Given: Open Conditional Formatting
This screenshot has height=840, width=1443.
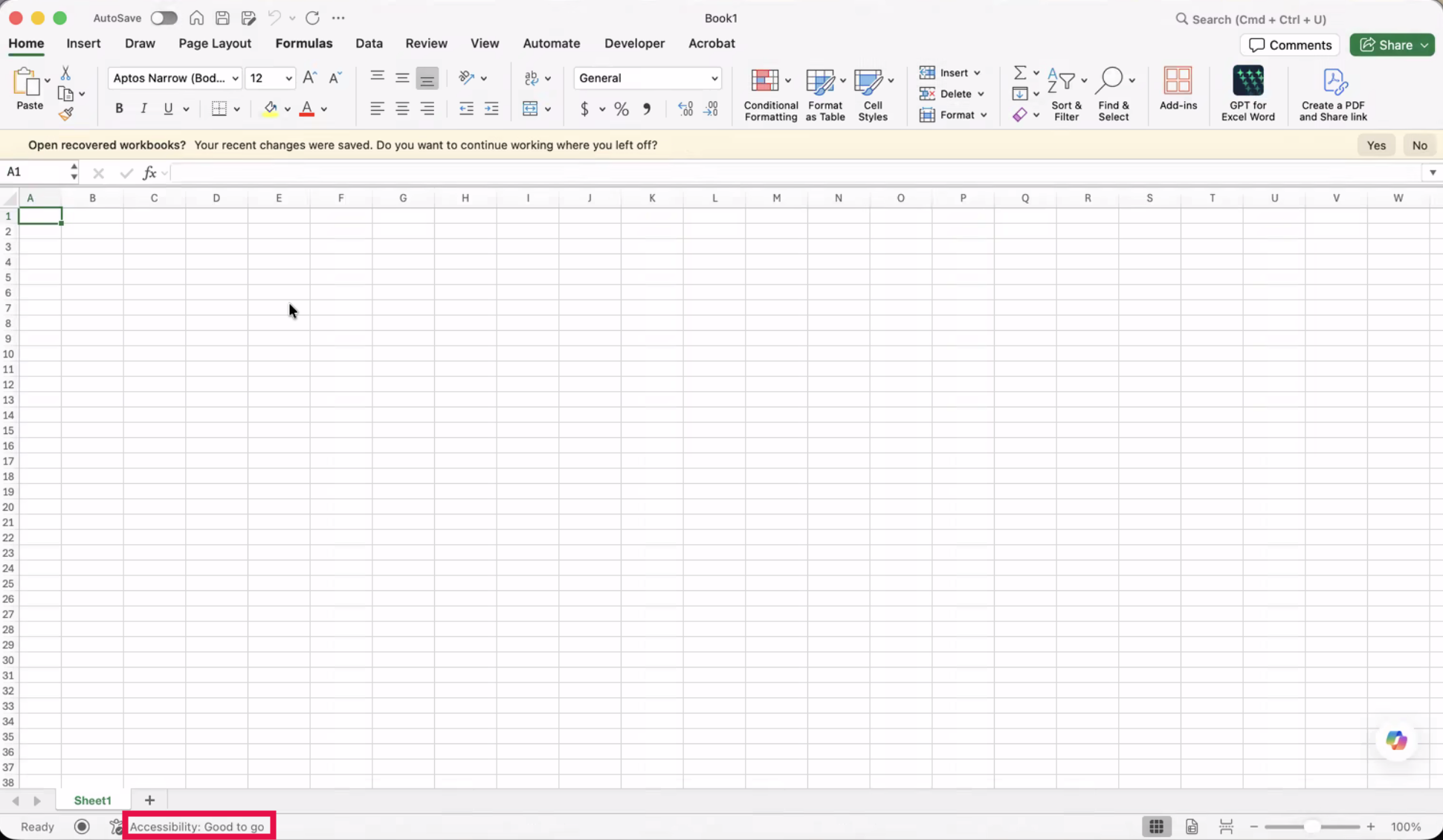Looking at the screenshot, I should click(770, 94).
